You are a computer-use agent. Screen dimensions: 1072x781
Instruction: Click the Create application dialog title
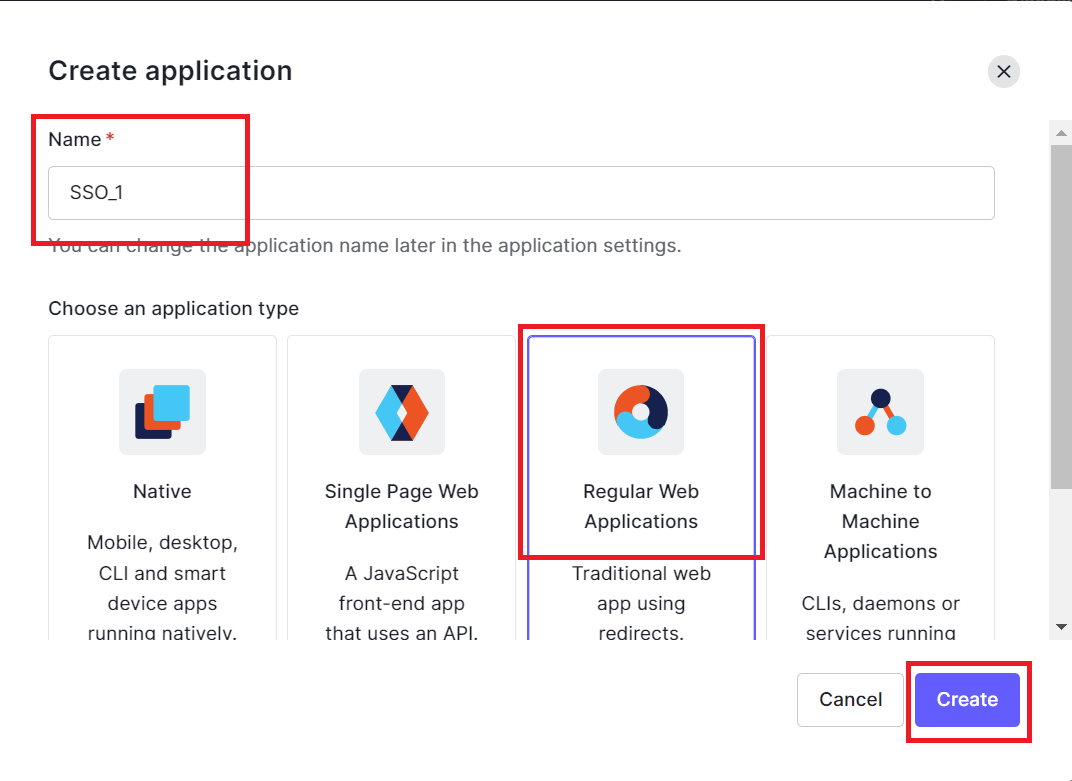tap(170, 70)
